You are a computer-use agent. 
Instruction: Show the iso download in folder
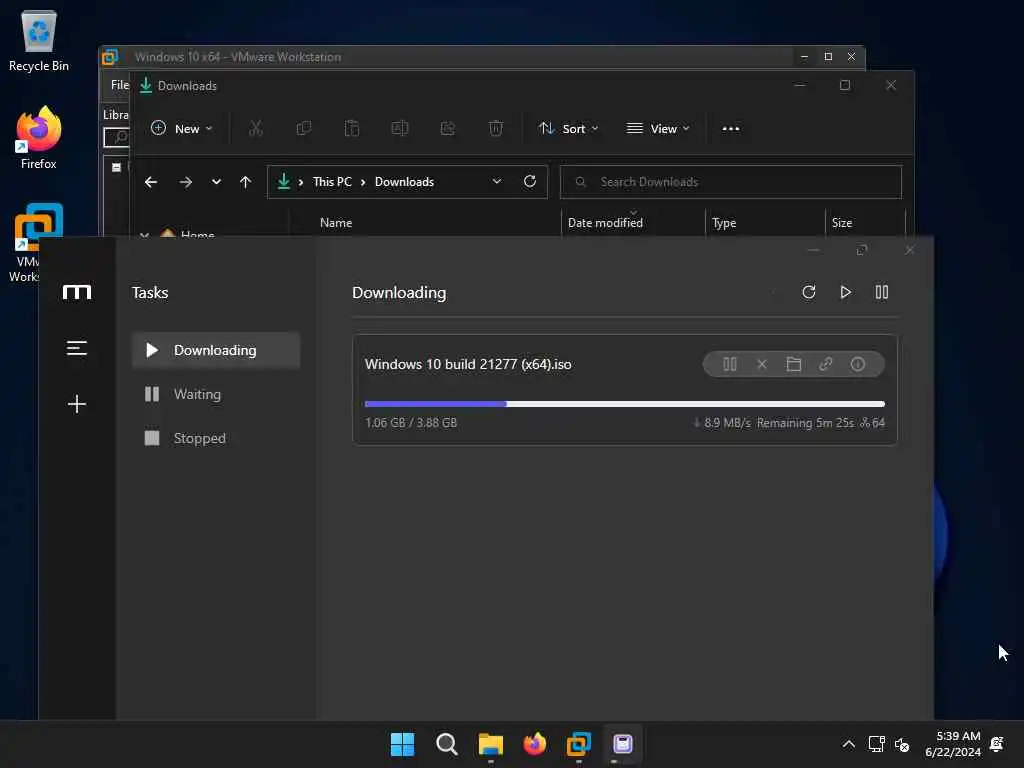pyautogui.click(x=793, y=364)
